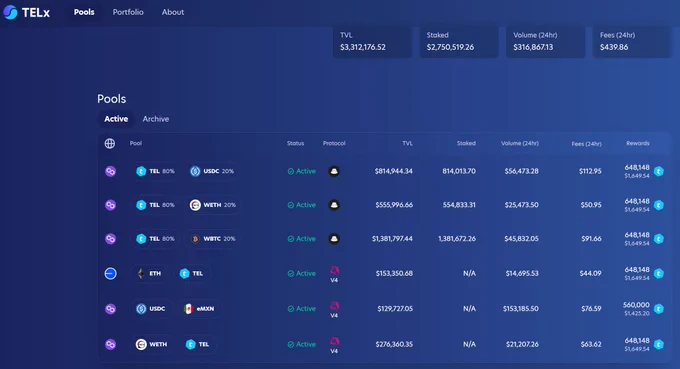Screen dimensions: 680x369
Task: Click the $129,727.05 TVL value
Action: pos(395,309)
